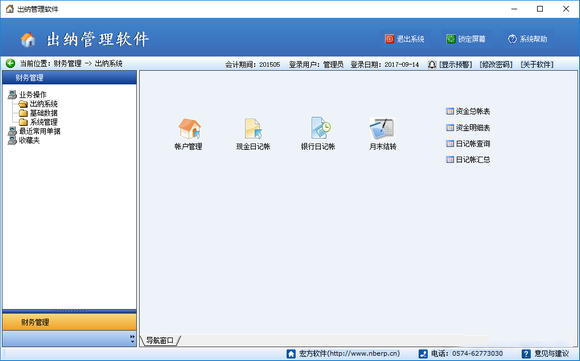Select 收藏夹 tree node
Screen dimensions: 580x361
point(29,140)
